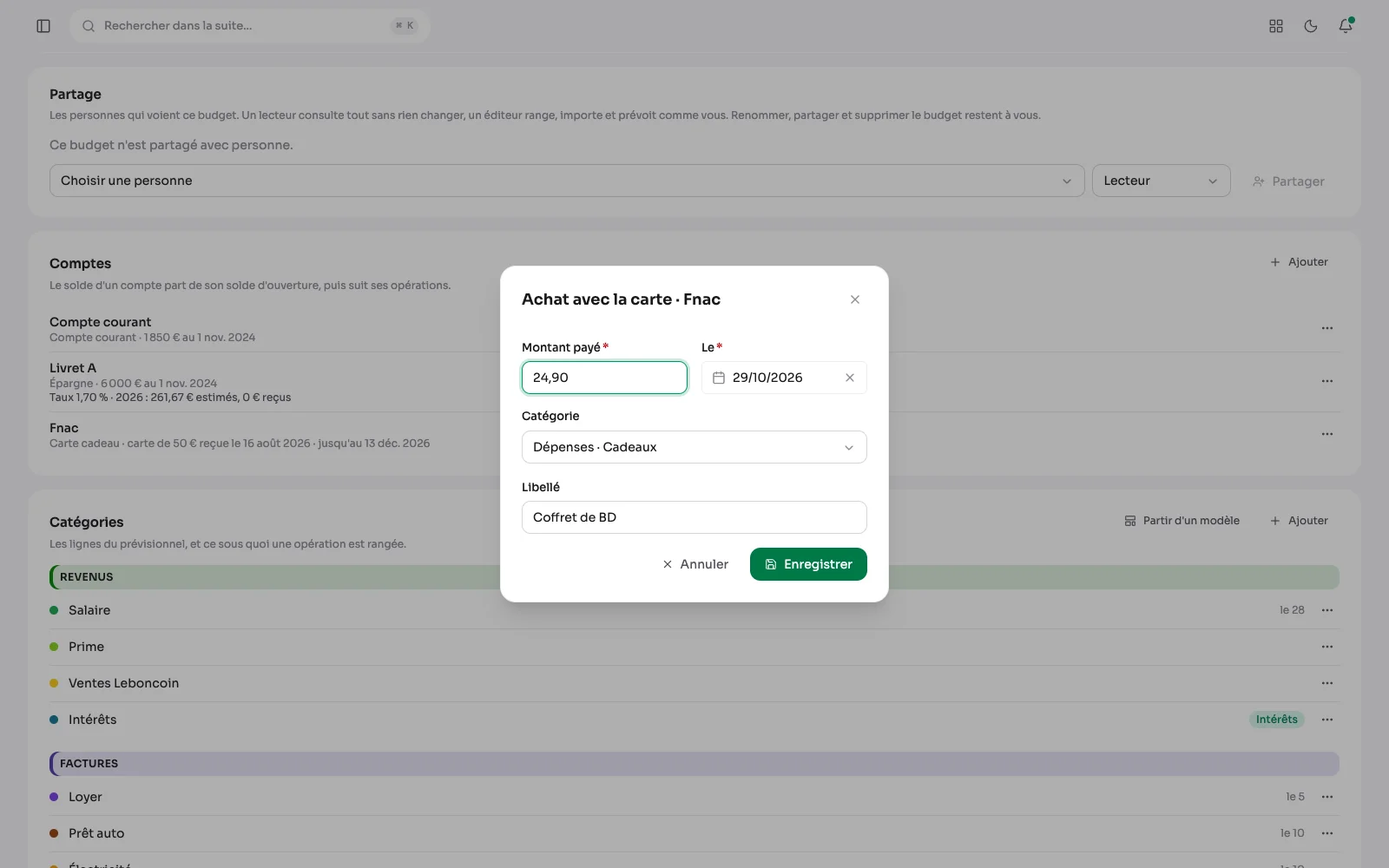The width and height of the screenshot is (1389, 868).
Task: Open the apps grid icon
Action: (x=1276, y=26)
